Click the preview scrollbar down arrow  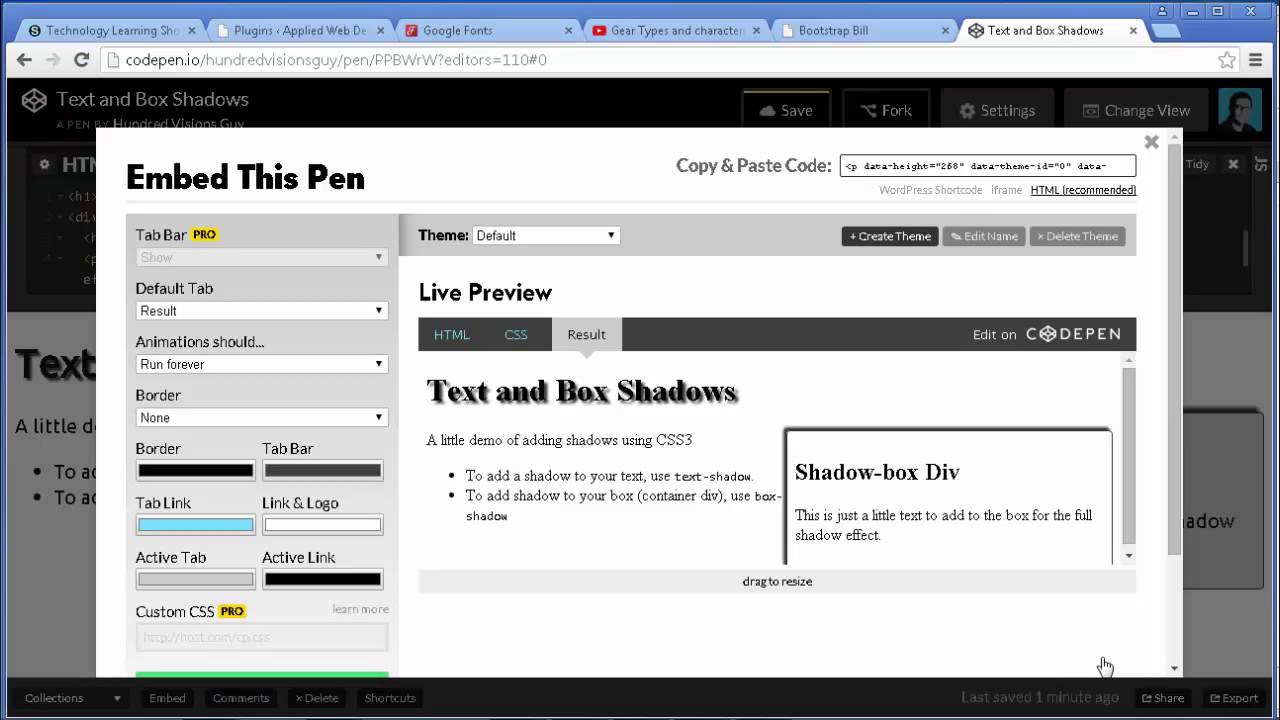[1129, 556]
